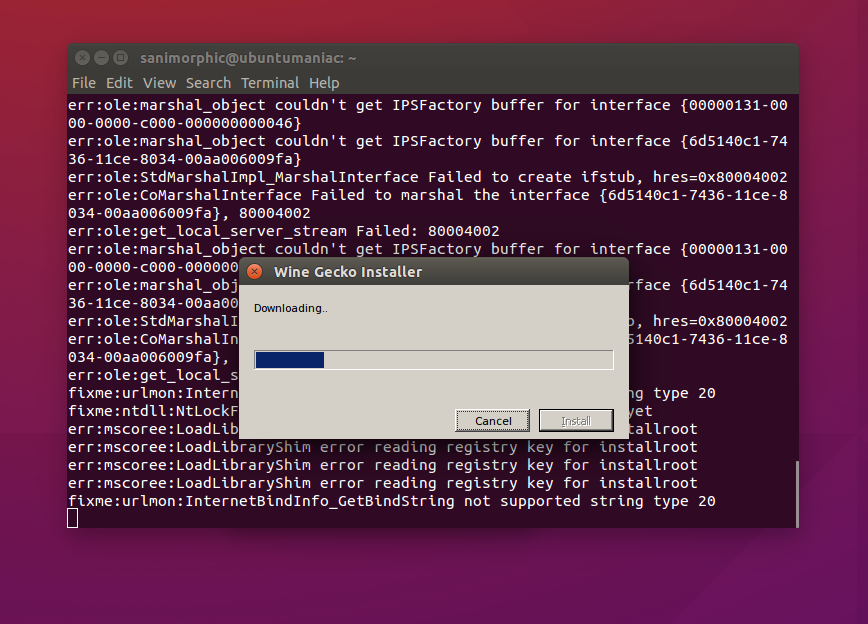Close the Wine Gecko Installer dialog
Viewport: 868px width, 624px height.
[255, 272]
